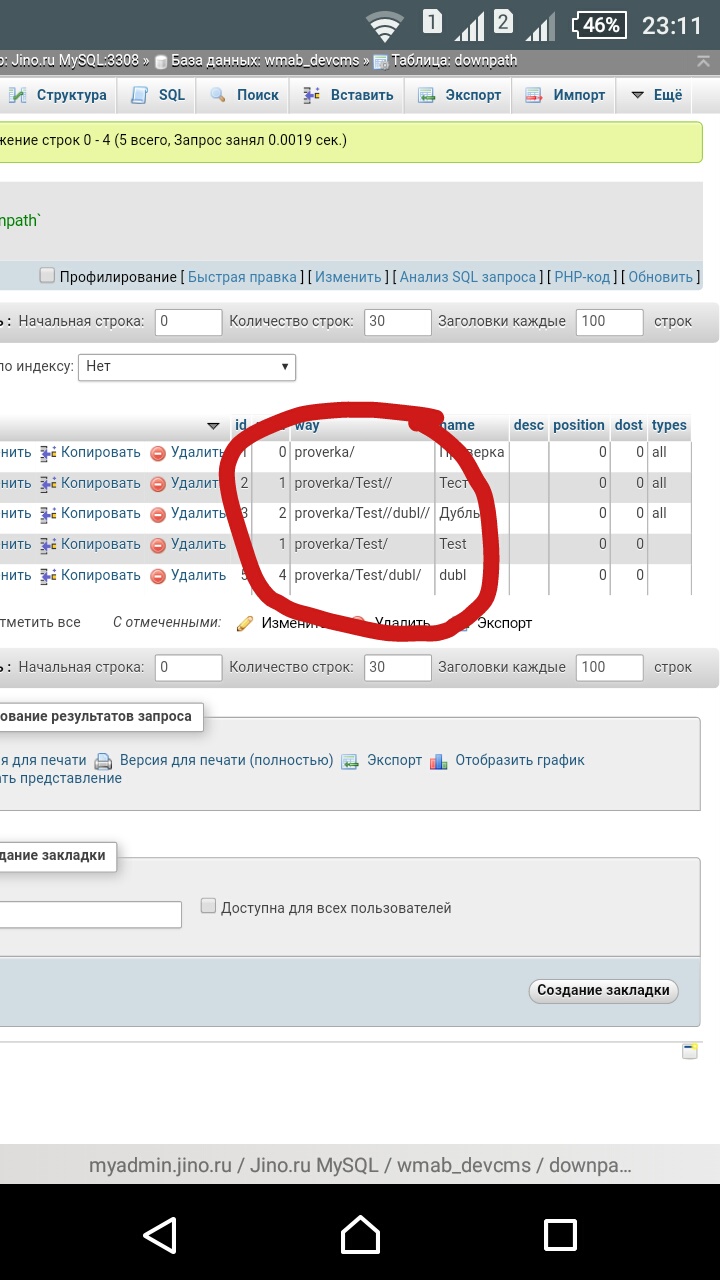Click the Таблица: downpath breadcrumb
This screenshot has height=1280, width=720.
(x=446, y=61)
